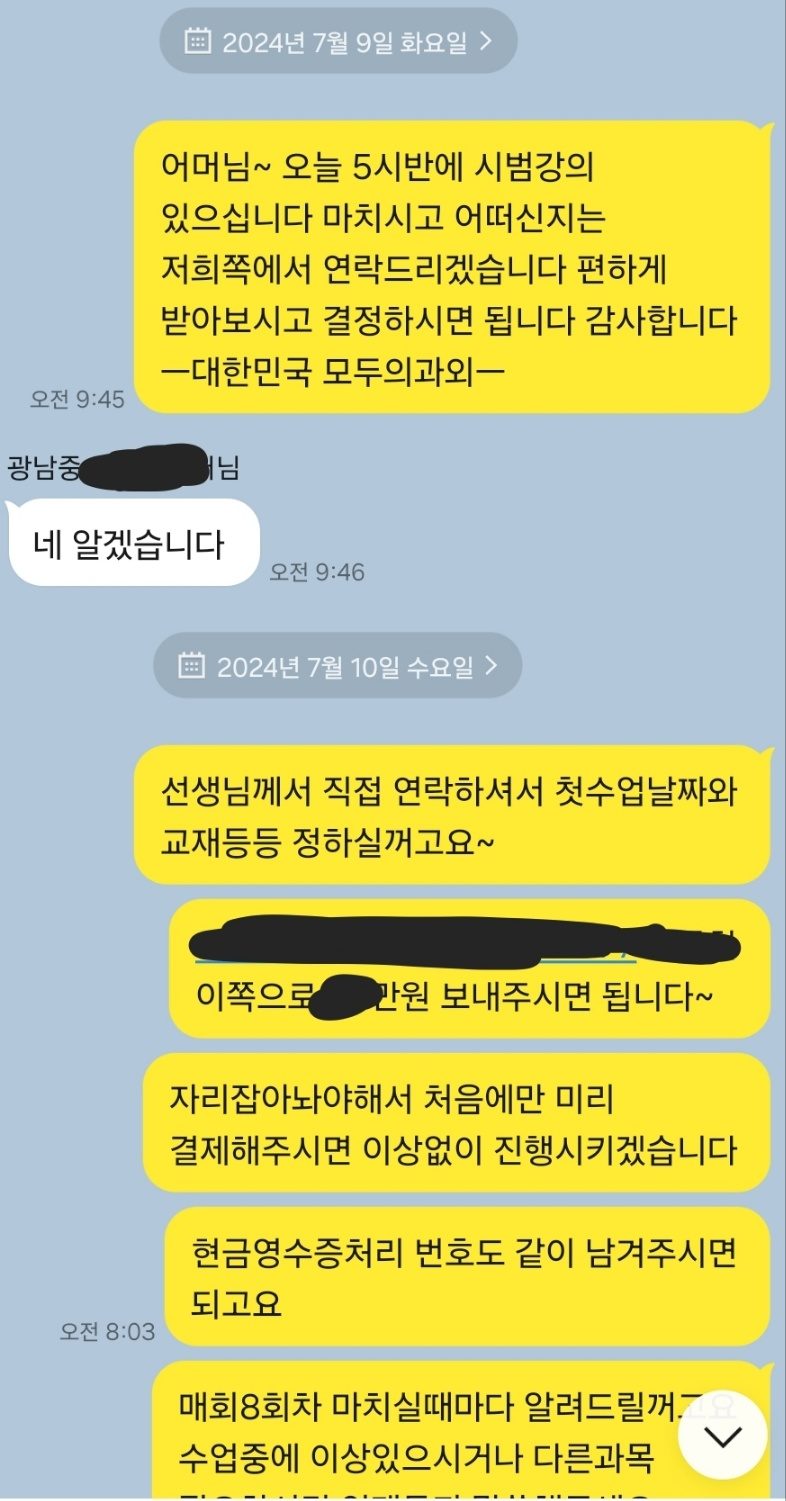Expand the 2024년 7월 10일 수요일 chevron

pyautogui.click(x=490, y=665)
